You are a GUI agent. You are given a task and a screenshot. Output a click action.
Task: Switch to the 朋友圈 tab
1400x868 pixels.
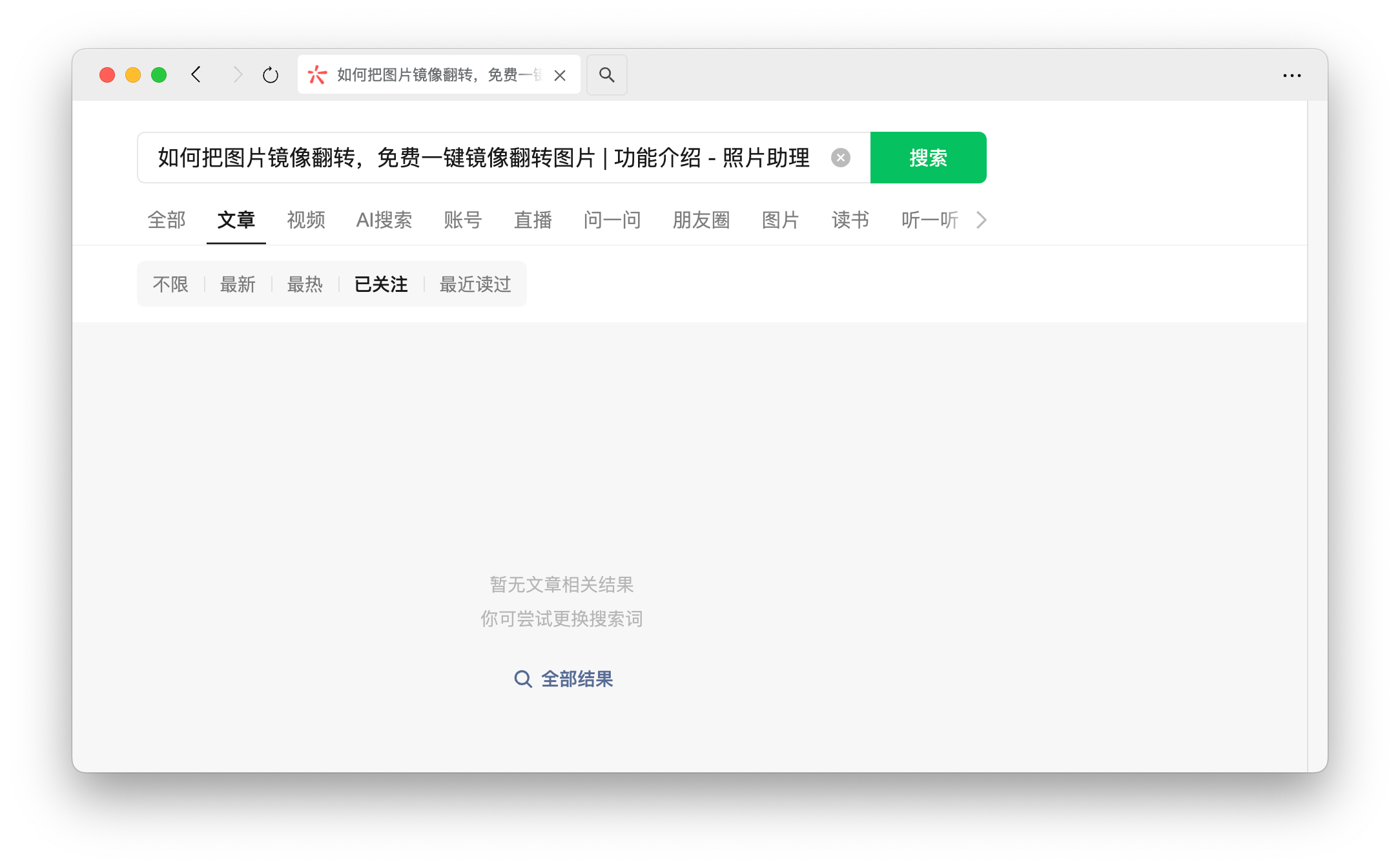701,220
